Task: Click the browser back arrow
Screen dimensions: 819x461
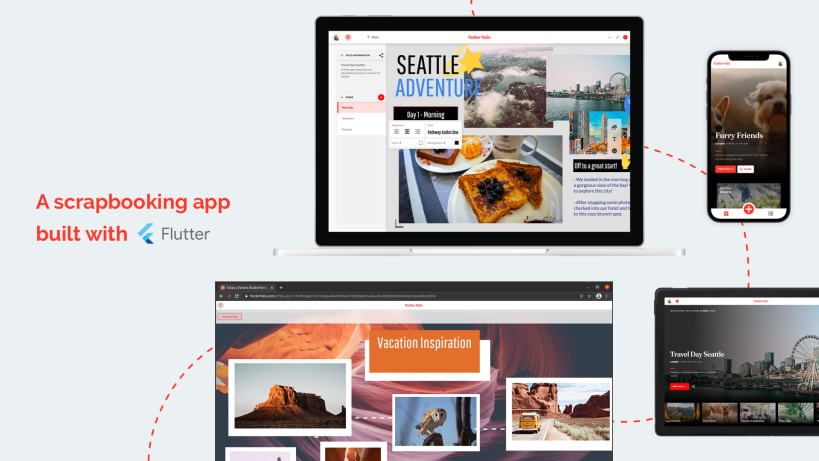Action: point(221,296)
